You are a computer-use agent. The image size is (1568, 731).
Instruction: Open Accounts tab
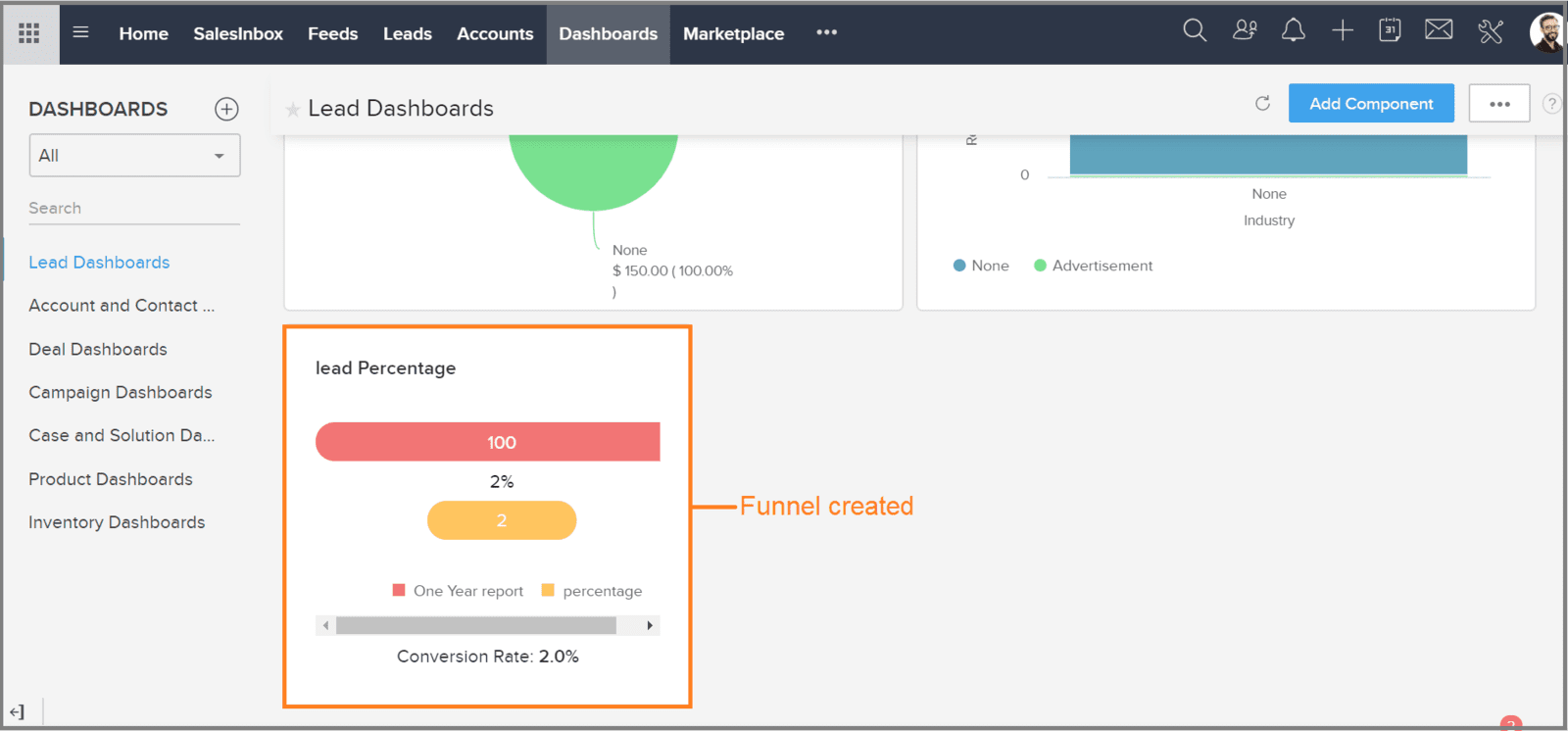[495, 33]
